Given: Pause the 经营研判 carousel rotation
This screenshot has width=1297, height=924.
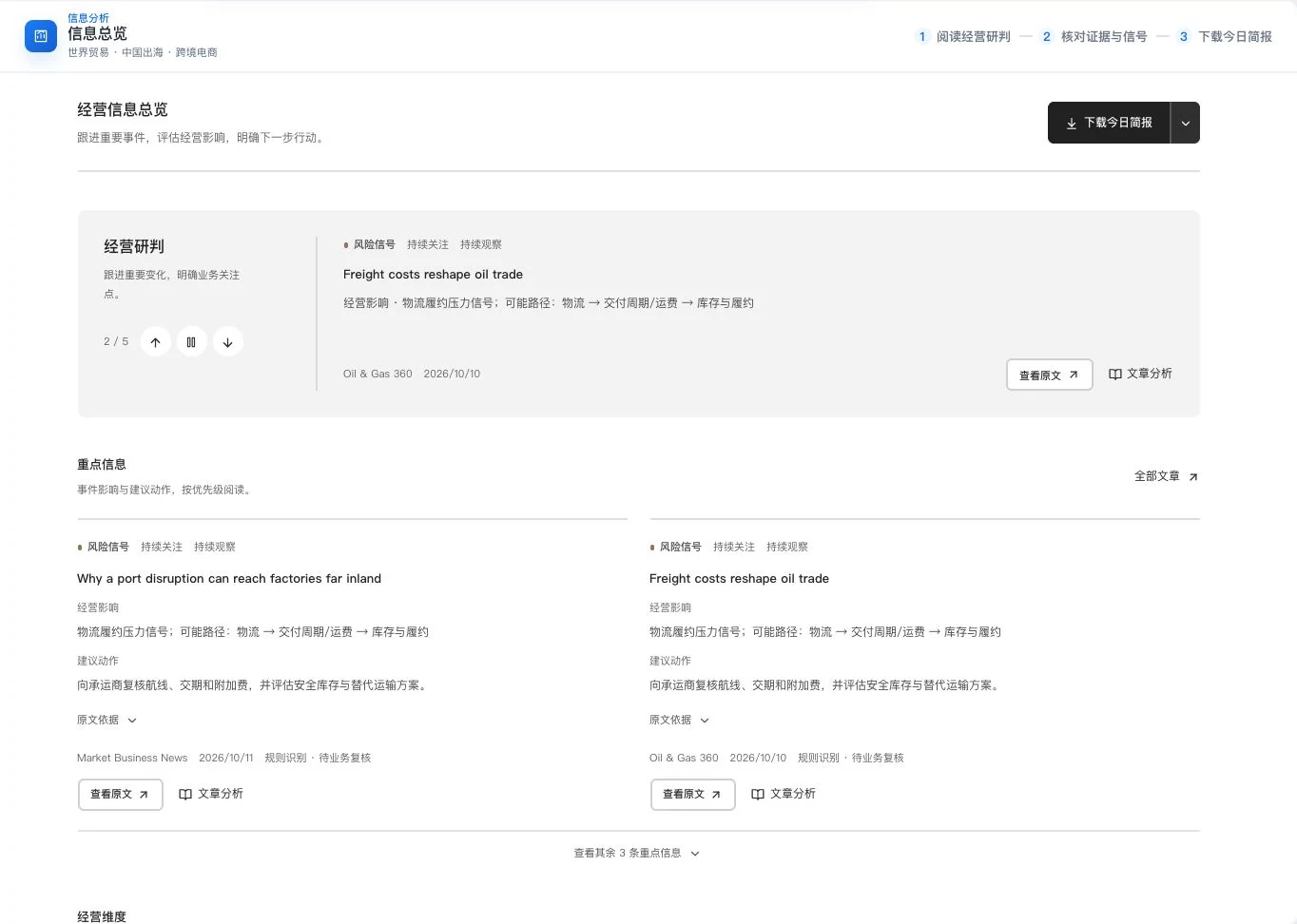Looking at the screenshot, I should [x=191, y=342].
